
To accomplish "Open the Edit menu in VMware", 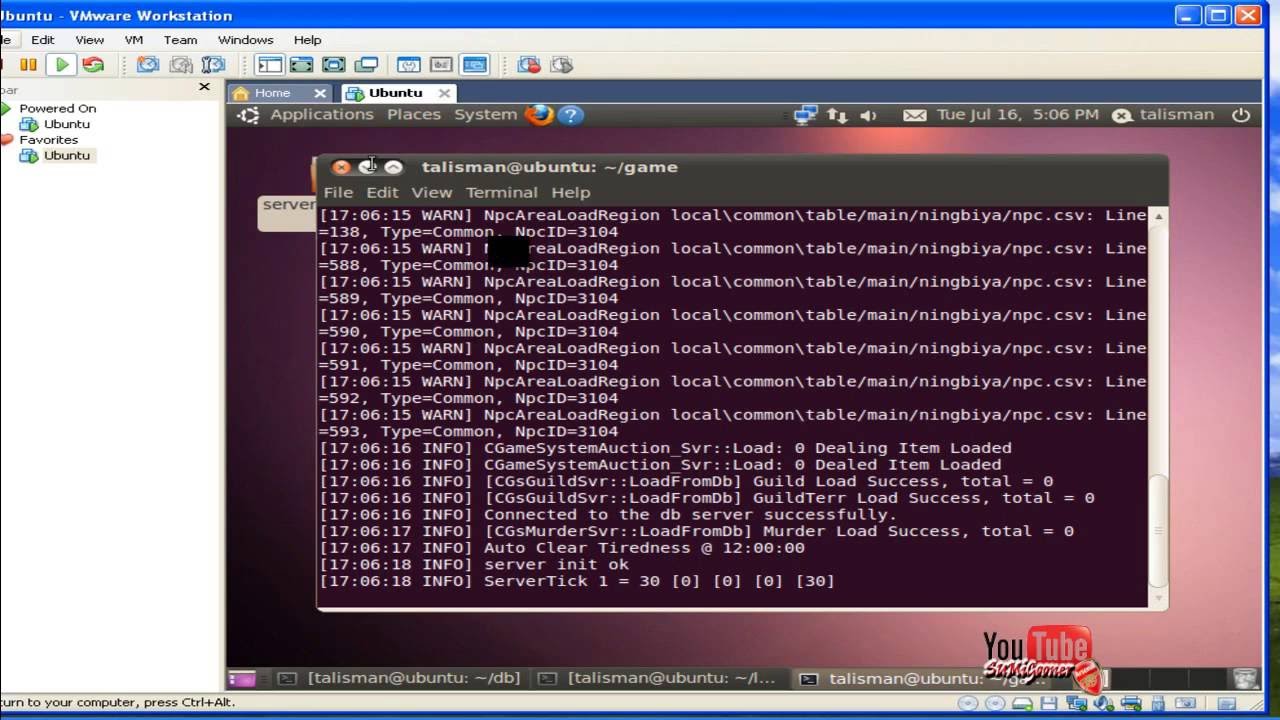I will [x=43, y=40].
